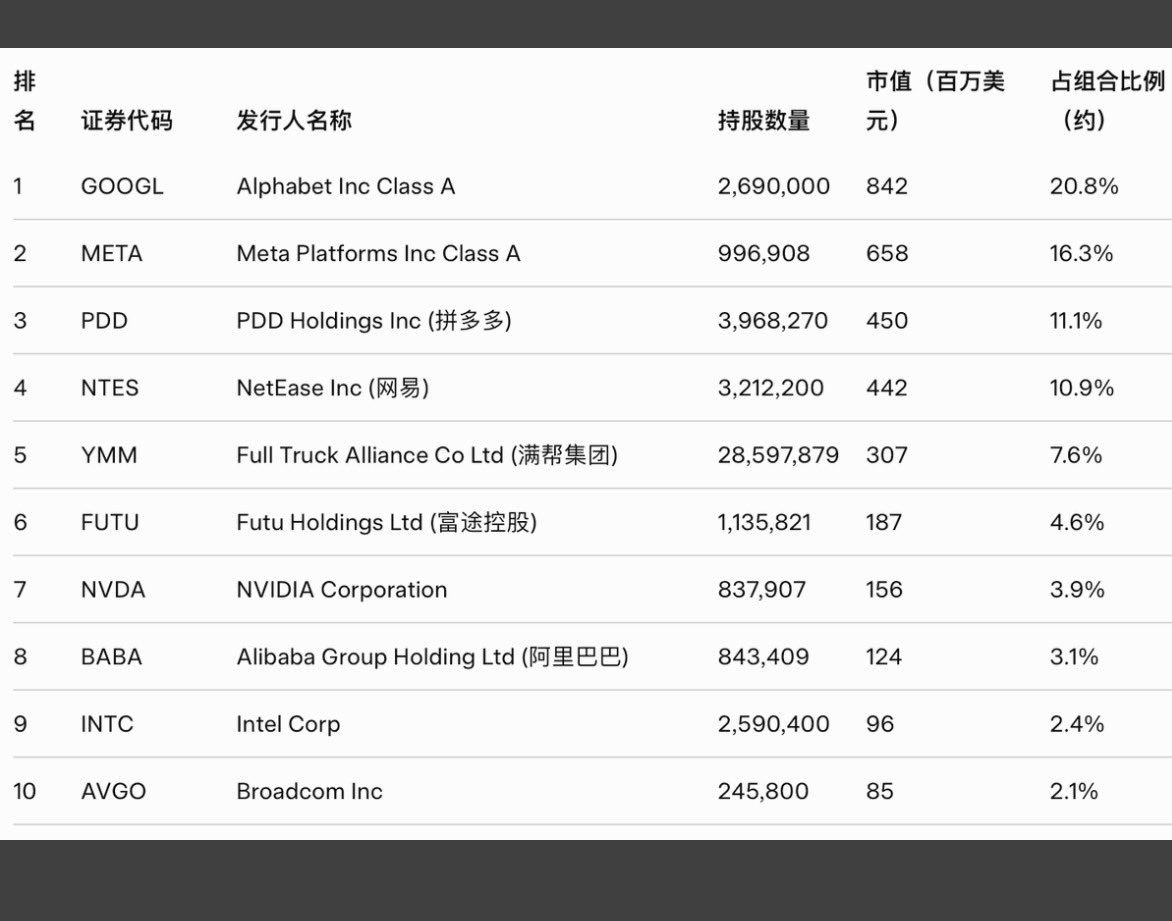Click the GOOGL ticker code
1172x921 pixels.
point(122,186)
